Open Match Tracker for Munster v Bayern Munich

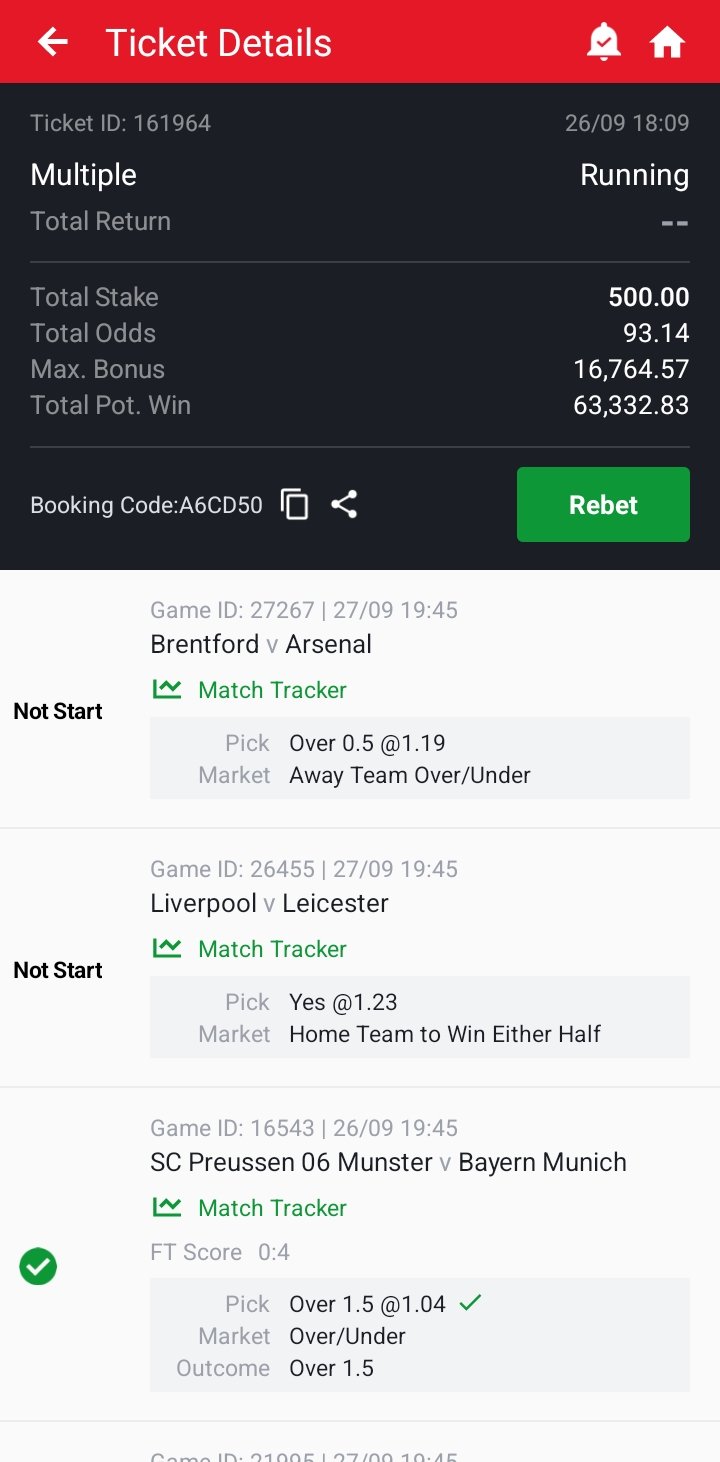point(272,1208)
